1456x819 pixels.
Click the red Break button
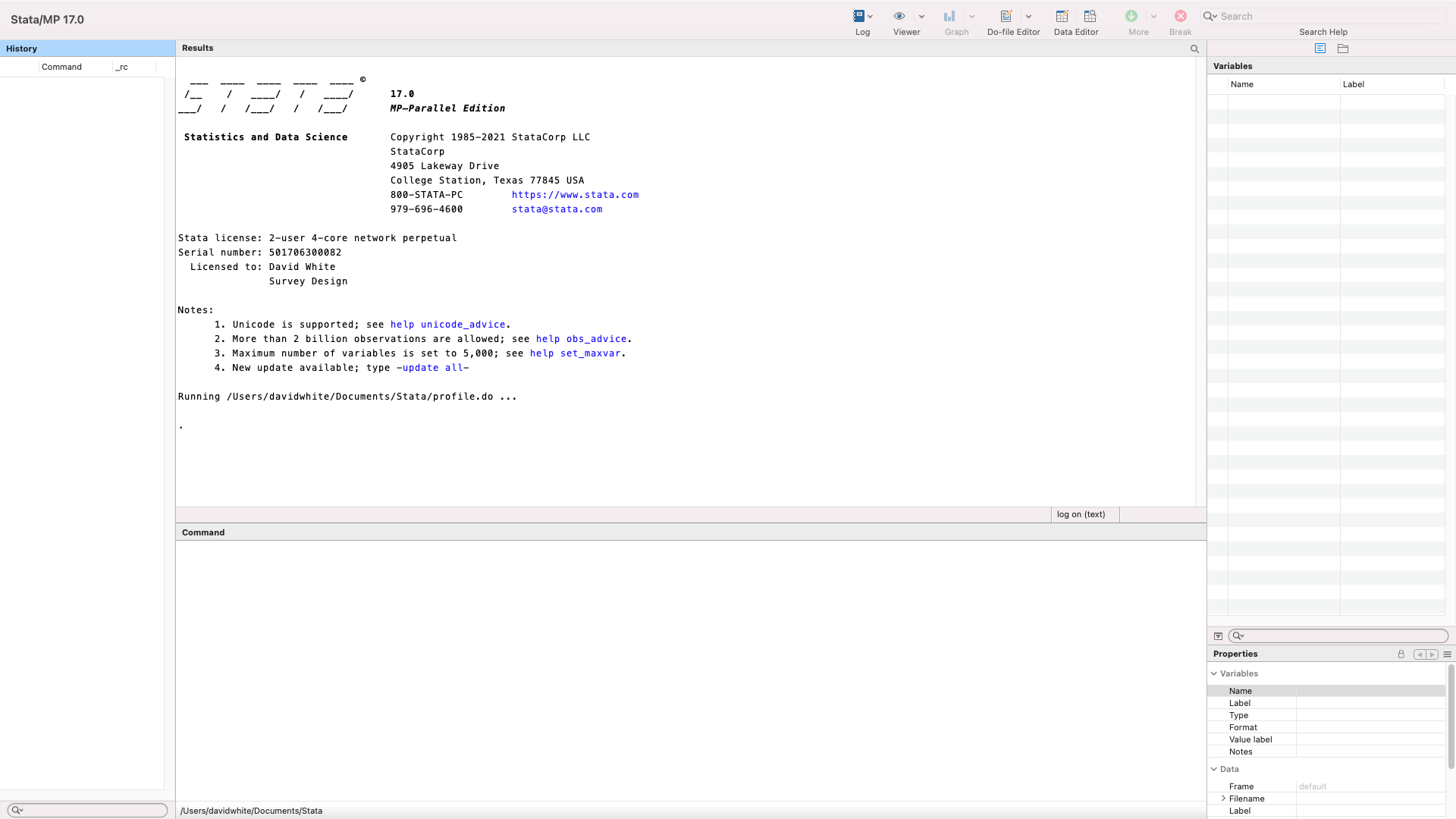[1180, 16]
